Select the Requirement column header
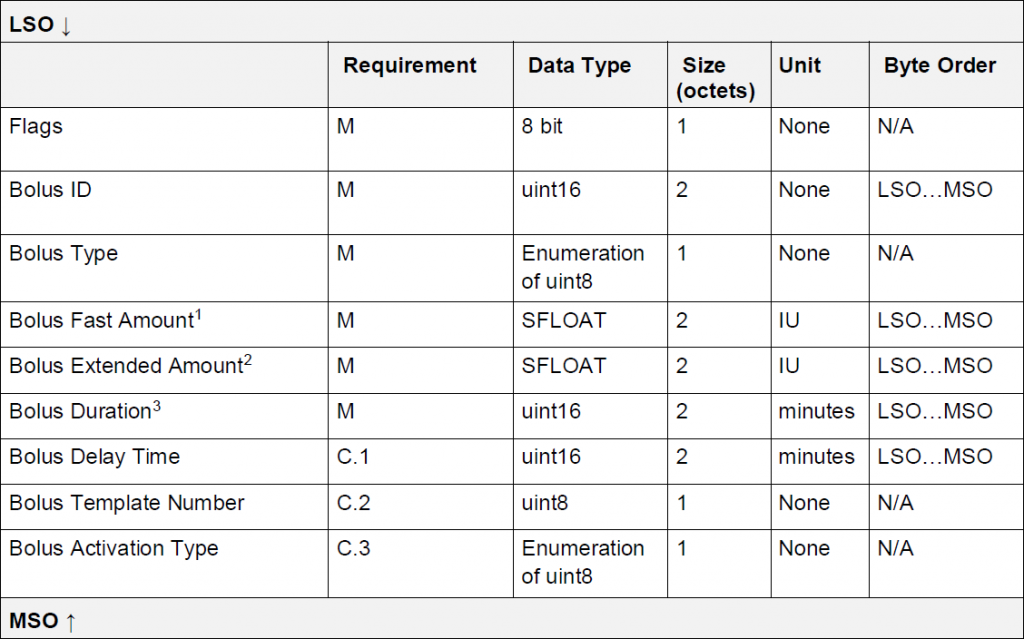This screenshot has height=639, width=1024. pos(409,65)
